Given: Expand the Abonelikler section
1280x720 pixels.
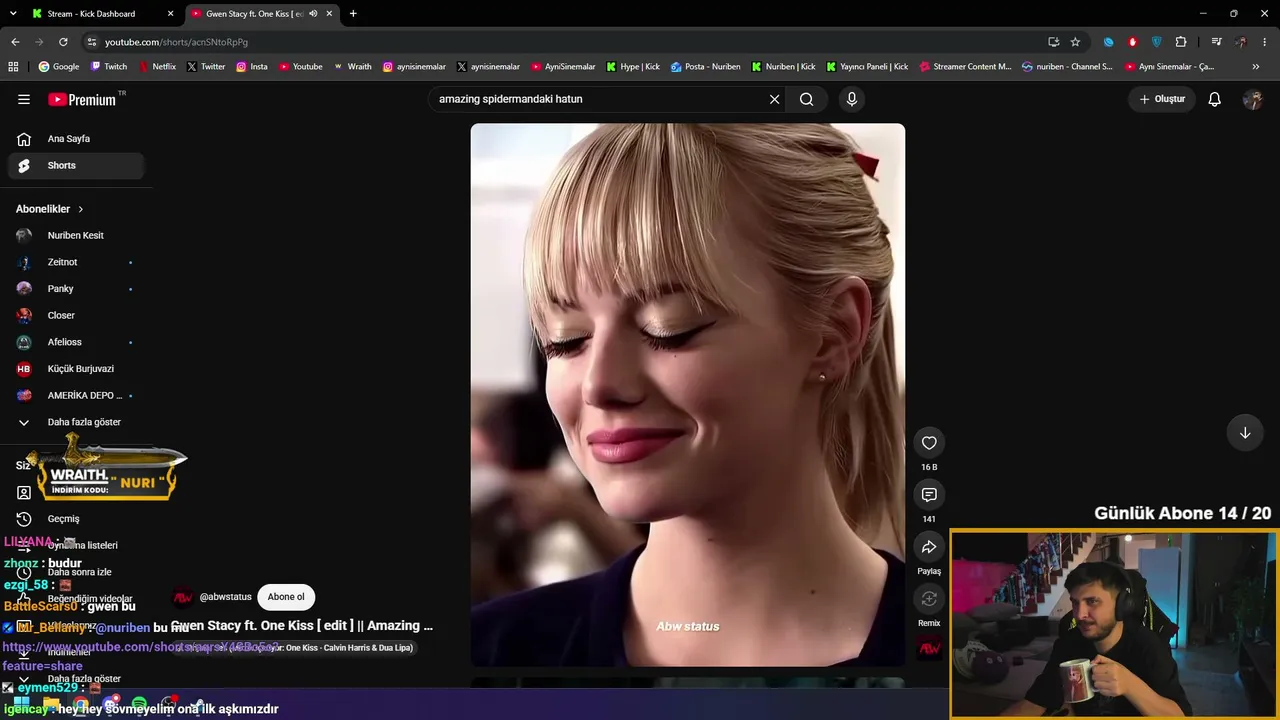Looking at the screenshot, I should [x=50, y=209].
